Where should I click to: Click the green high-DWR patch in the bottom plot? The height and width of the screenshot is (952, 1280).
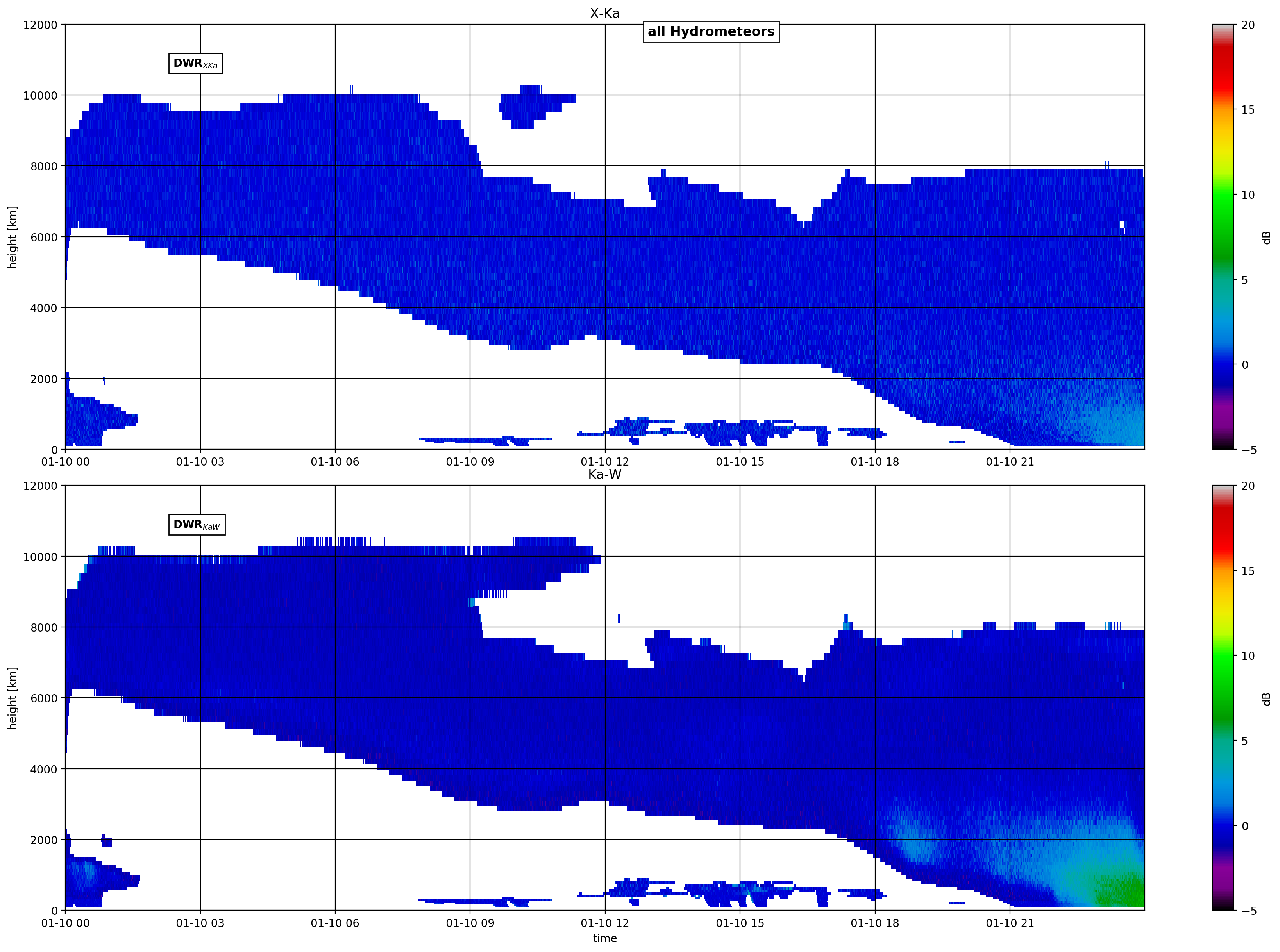[x=1121, y=890]
